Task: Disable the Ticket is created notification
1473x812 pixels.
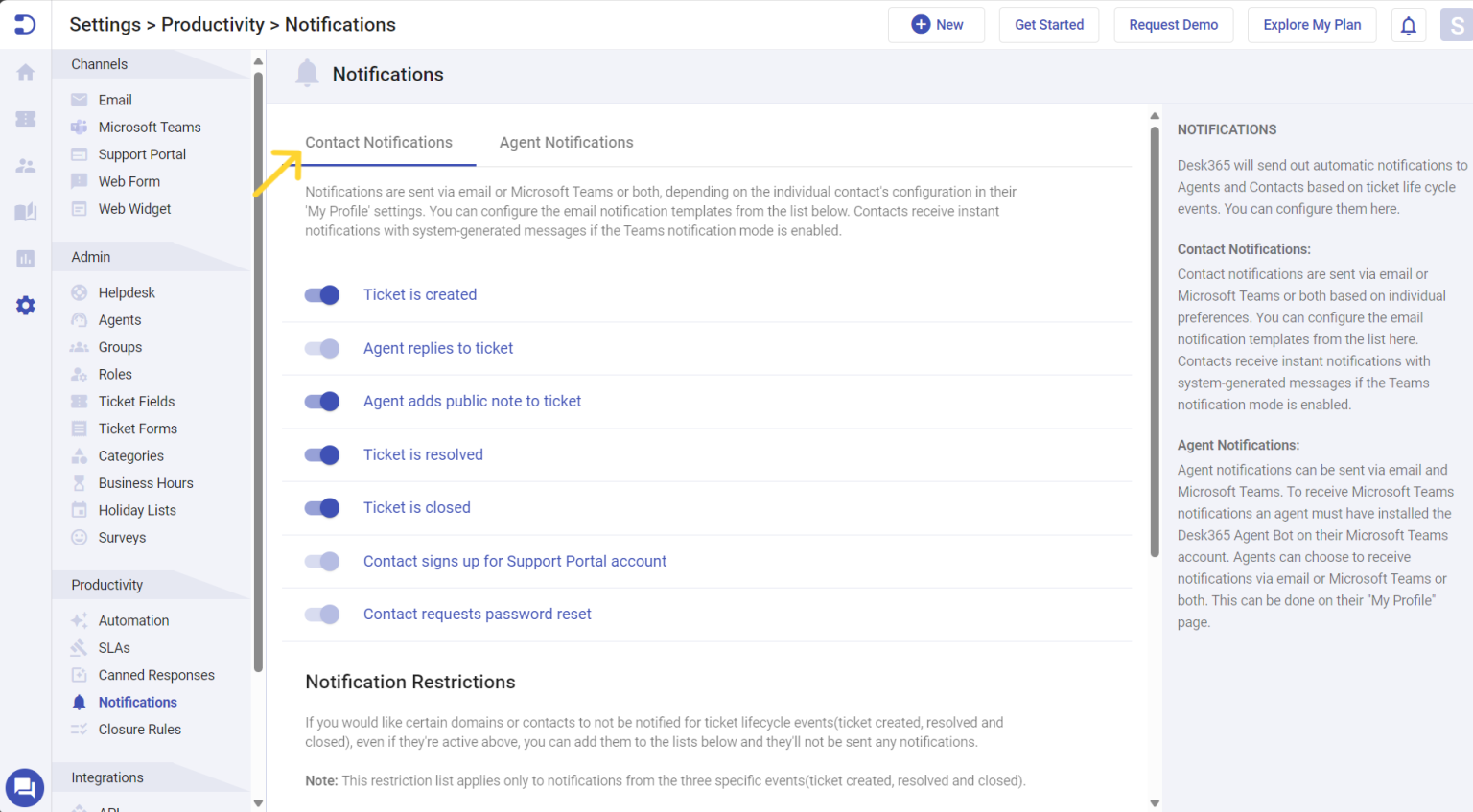Action: (x=321, y=294)
